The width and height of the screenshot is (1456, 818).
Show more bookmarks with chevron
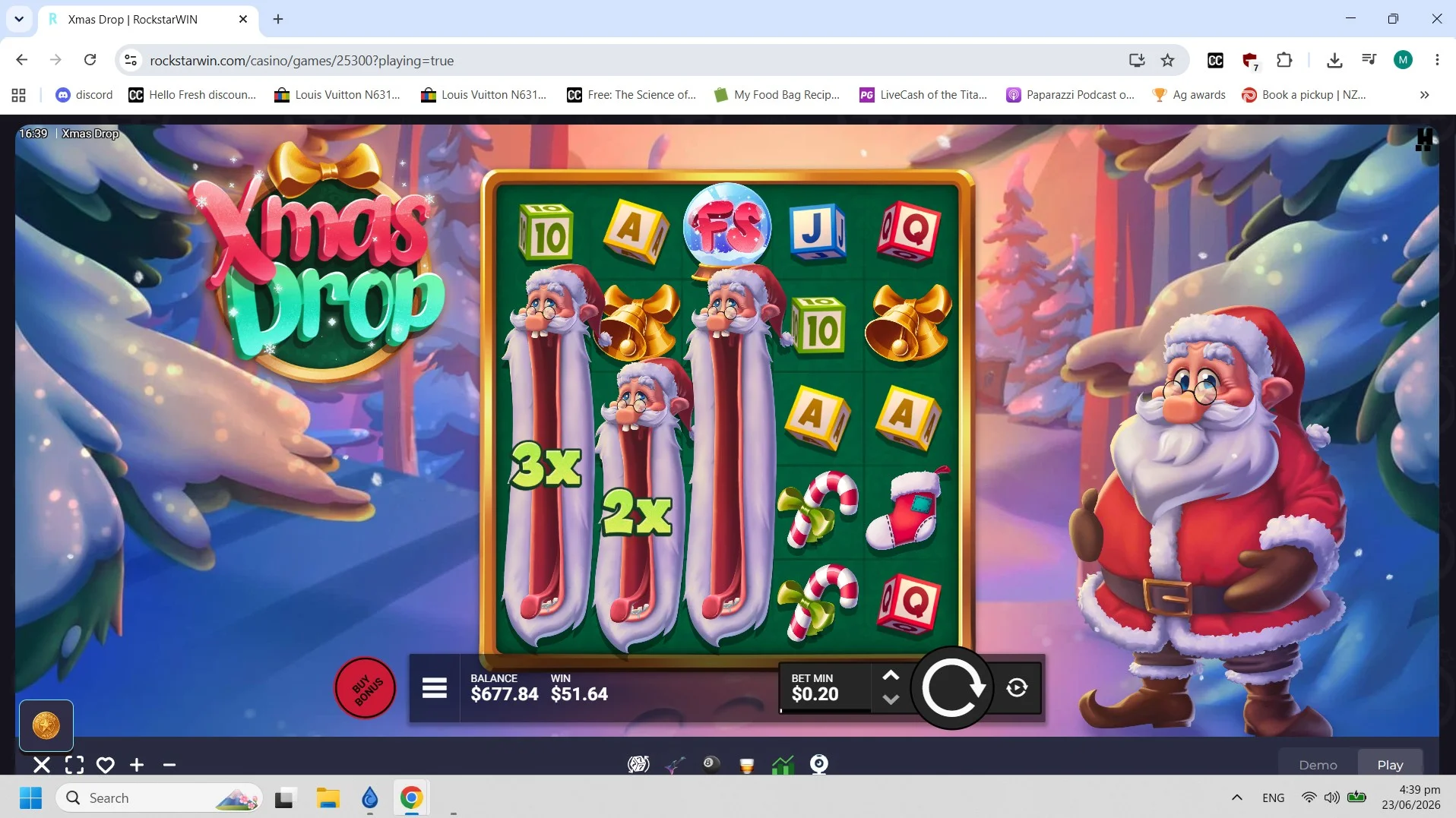pyautogui.click(x=1424, y=95)
